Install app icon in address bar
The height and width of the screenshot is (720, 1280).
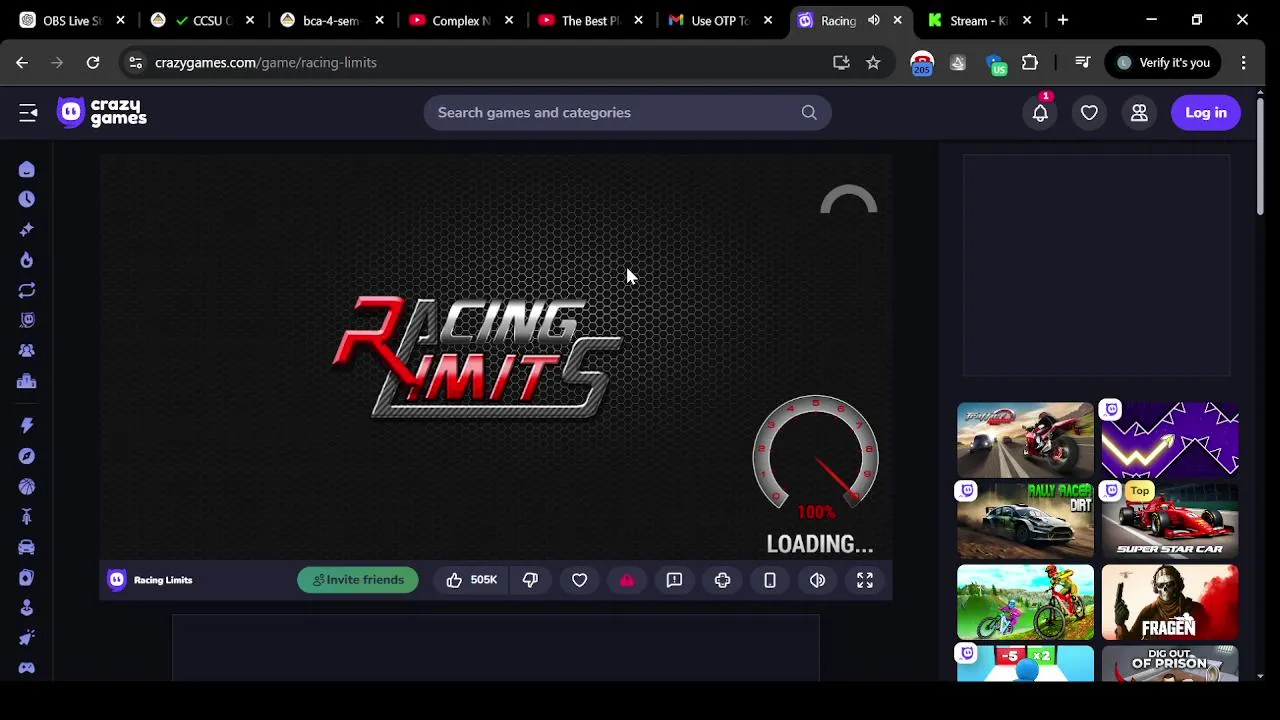click(x=841, y=62)
